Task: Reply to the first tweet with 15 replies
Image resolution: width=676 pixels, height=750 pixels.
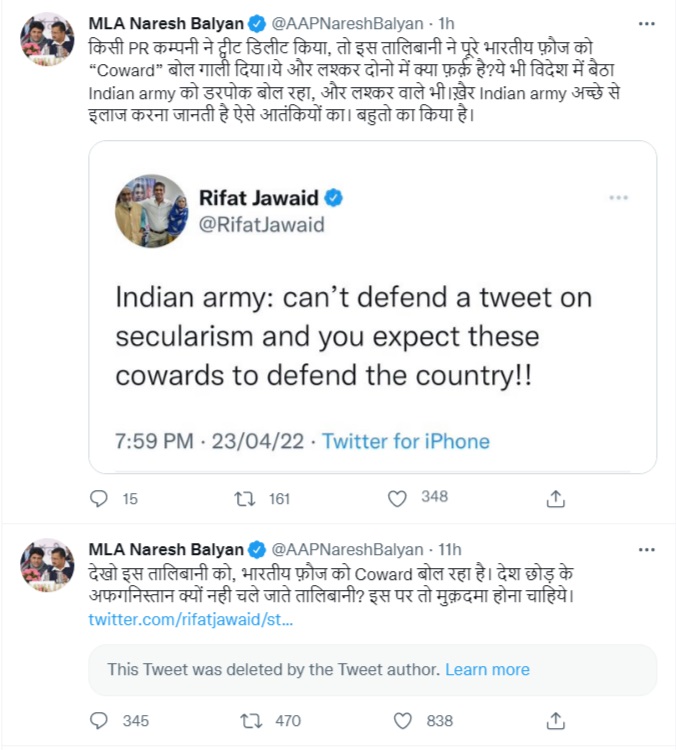Action: pos(99,497)
